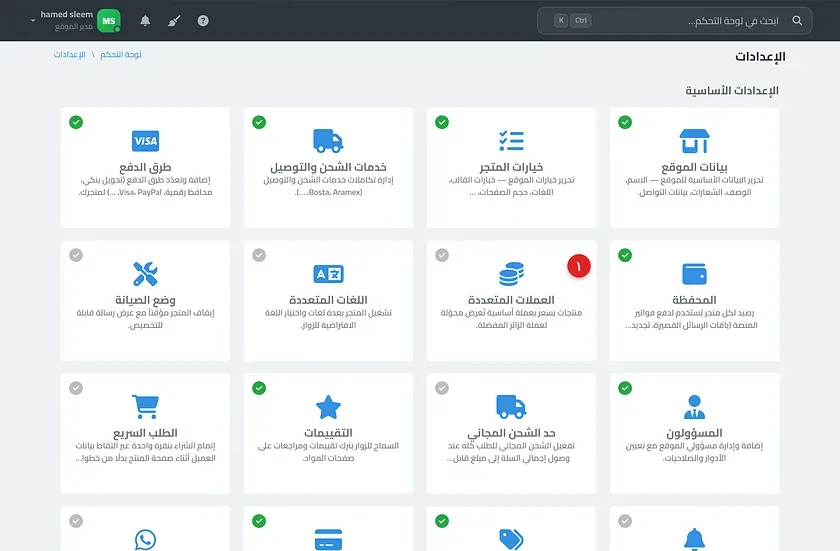Click حد الشحن المجاني card title
This screenshot has width=840, height=551.
click(512, 433)
